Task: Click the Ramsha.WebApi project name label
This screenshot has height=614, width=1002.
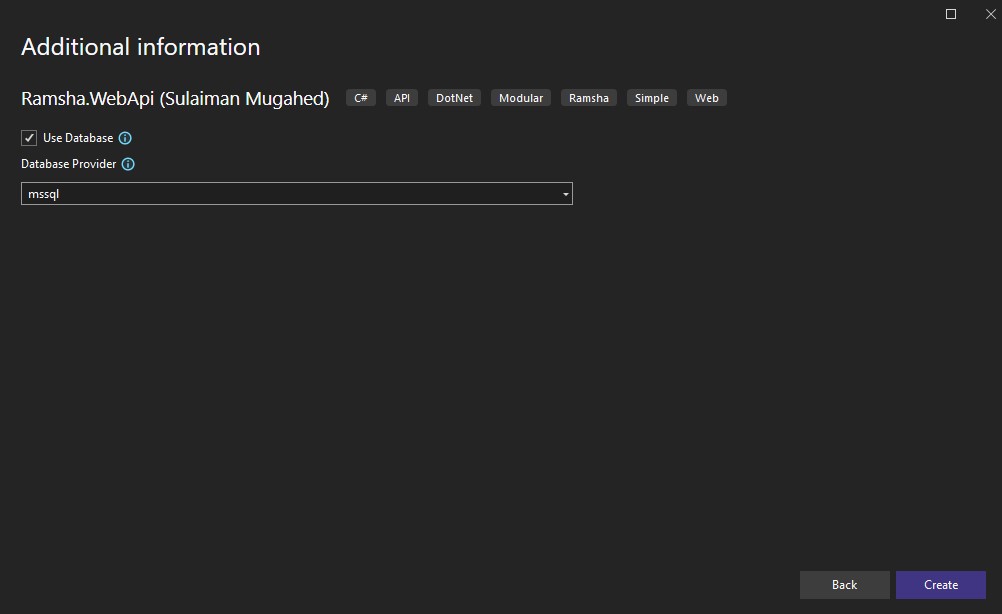Action: pos(175,97)
